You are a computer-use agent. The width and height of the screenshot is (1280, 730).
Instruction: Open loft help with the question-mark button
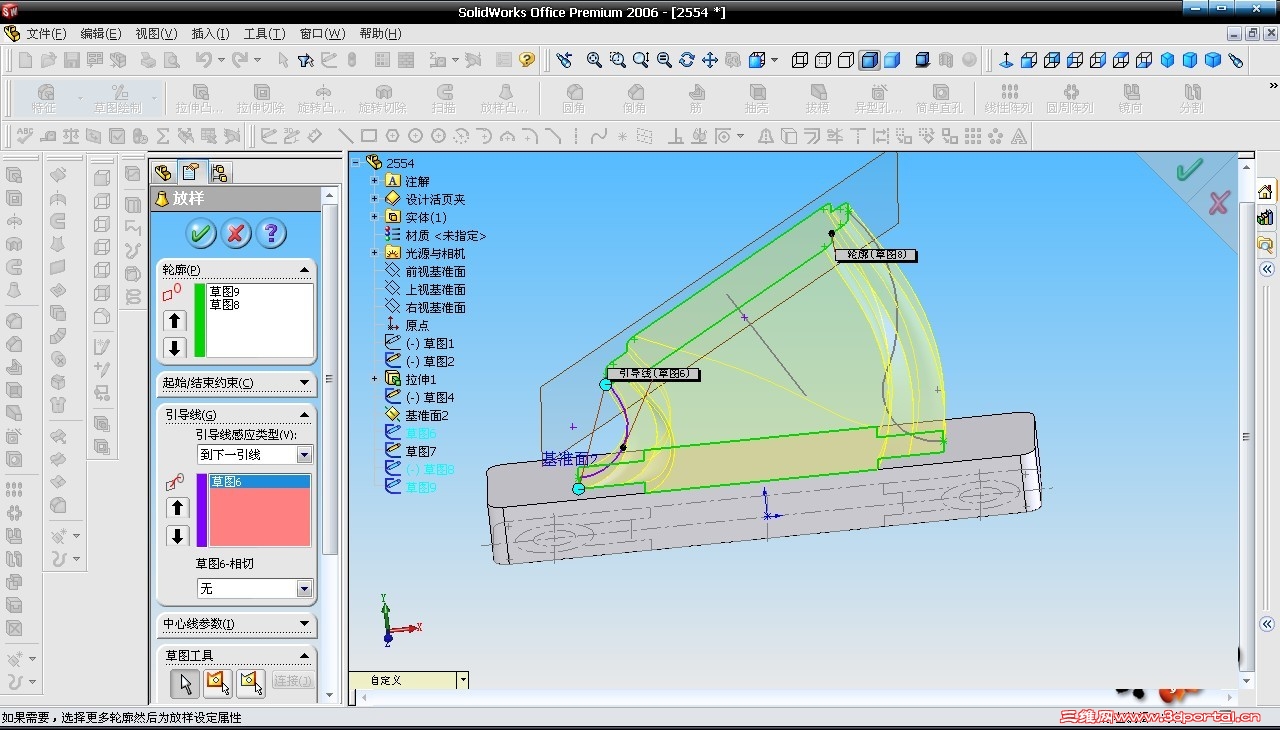coord(271,234)
